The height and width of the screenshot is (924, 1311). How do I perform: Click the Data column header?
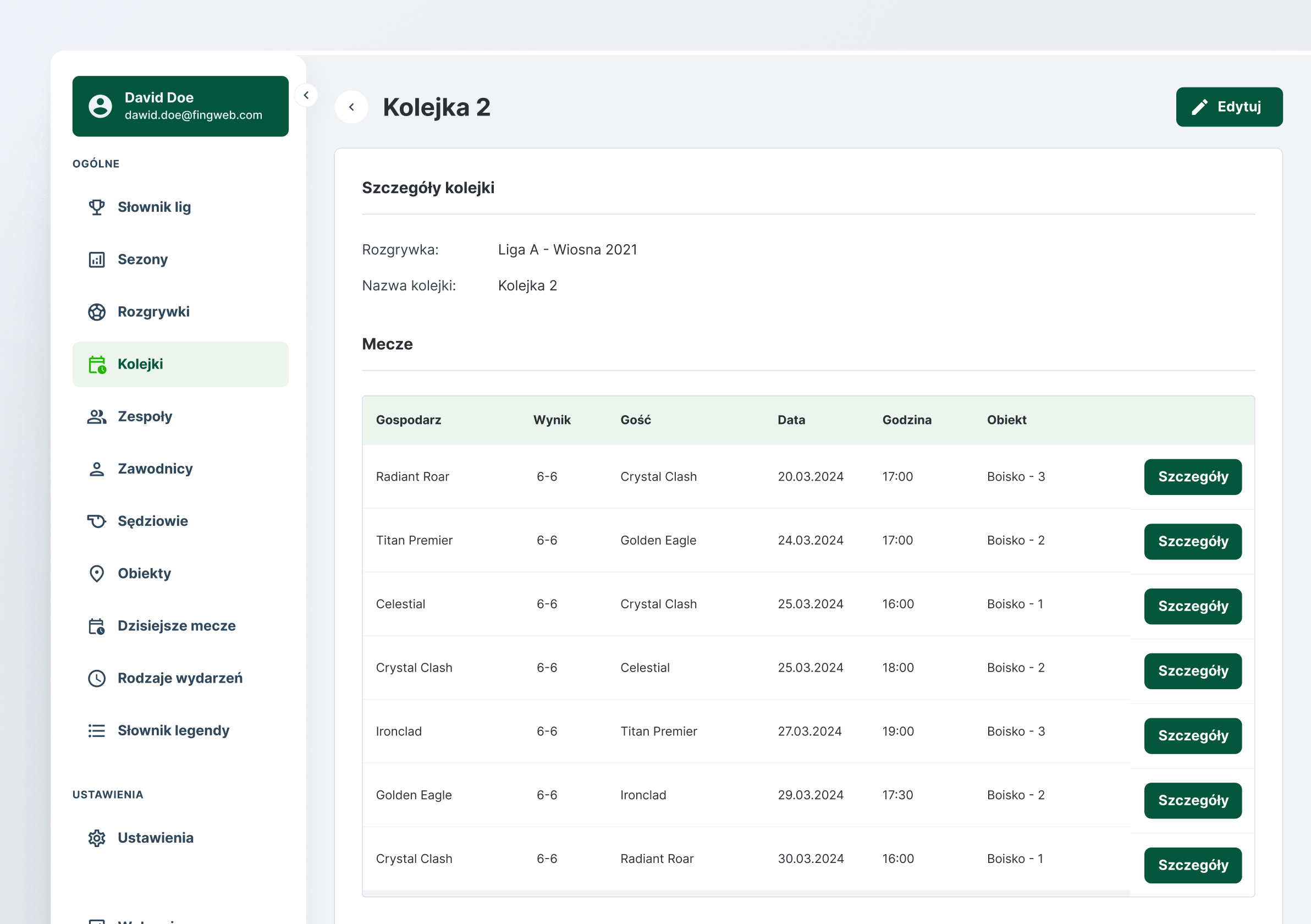pos(791,420)
